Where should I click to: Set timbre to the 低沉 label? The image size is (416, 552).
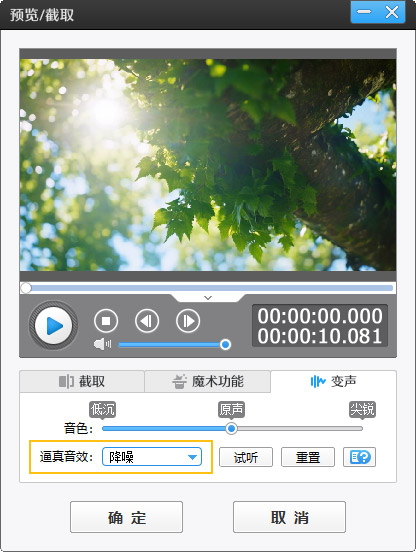coord(102,410)
